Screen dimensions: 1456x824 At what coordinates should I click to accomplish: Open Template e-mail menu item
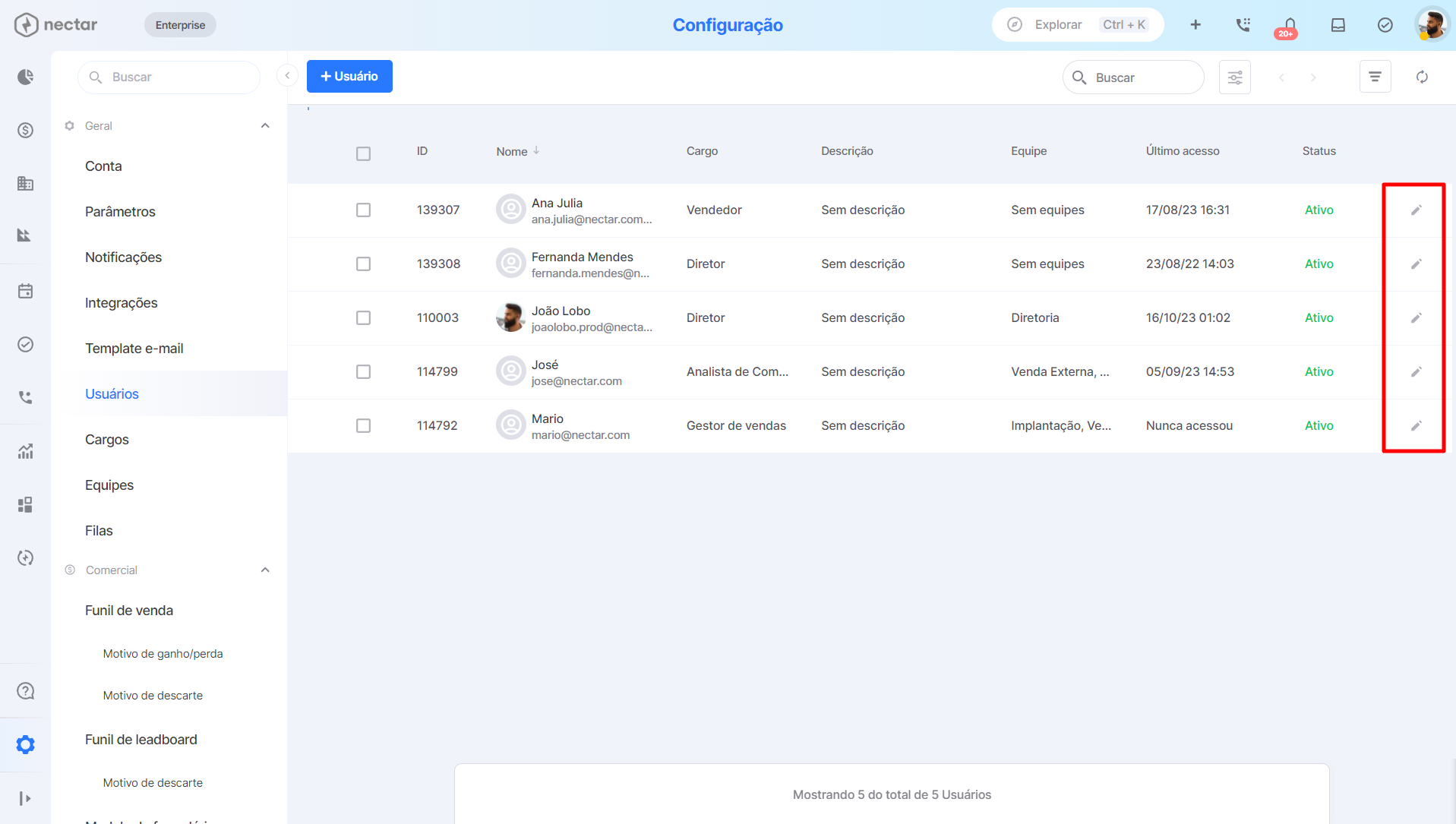tap(134, 348)
